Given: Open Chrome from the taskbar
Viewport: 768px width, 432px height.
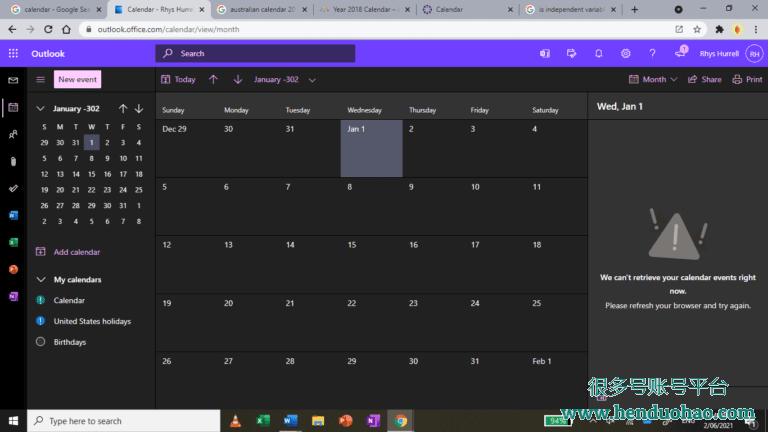Looking at the screenshot, I should click(x=401, y=421).
